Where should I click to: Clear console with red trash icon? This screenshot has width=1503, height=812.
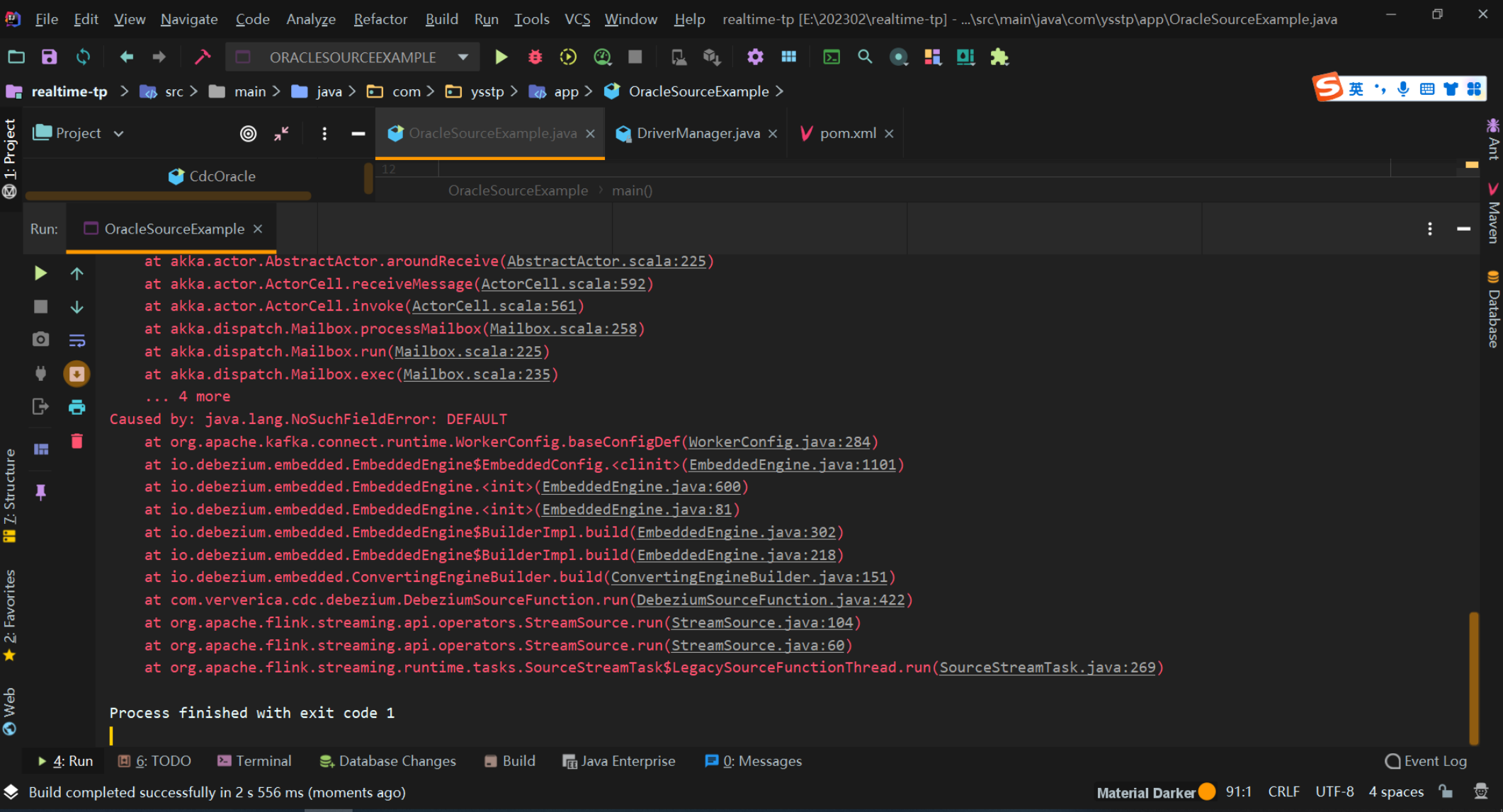[x=77, y=441]
